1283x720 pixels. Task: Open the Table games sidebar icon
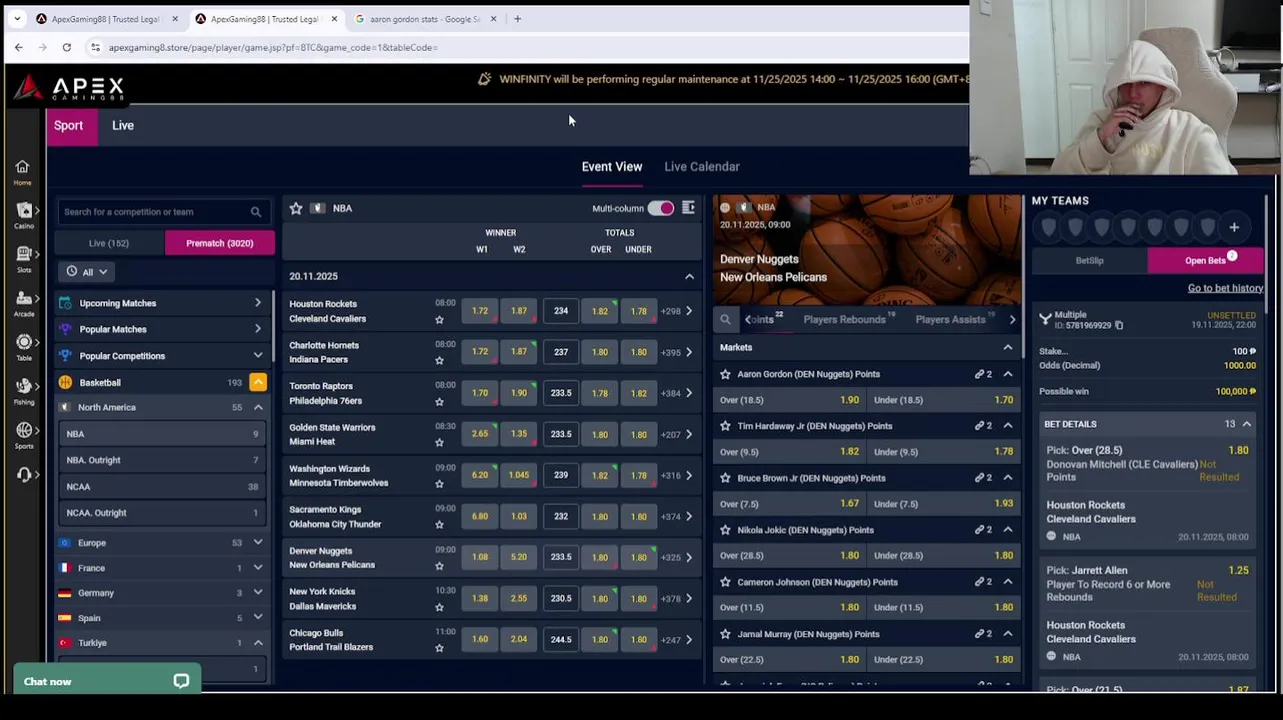pyautogui.click(x=23, y=347)
